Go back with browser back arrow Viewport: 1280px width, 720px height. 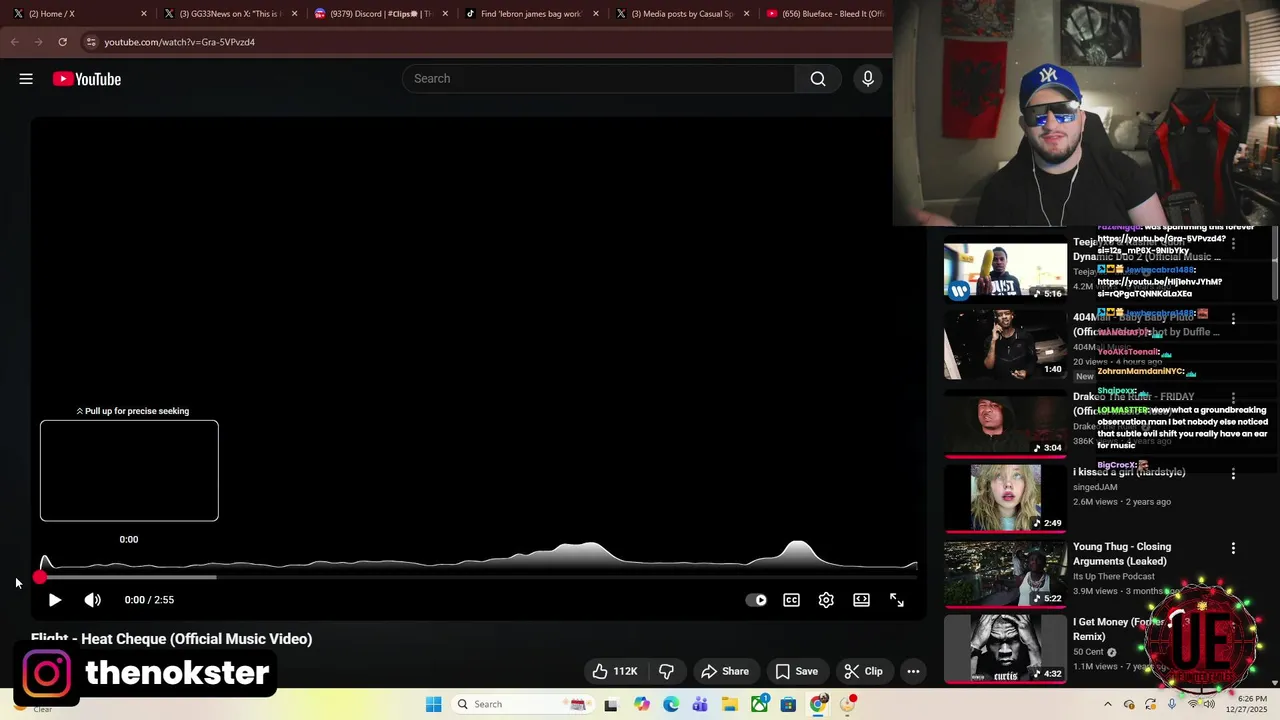(x=14, y=42)
